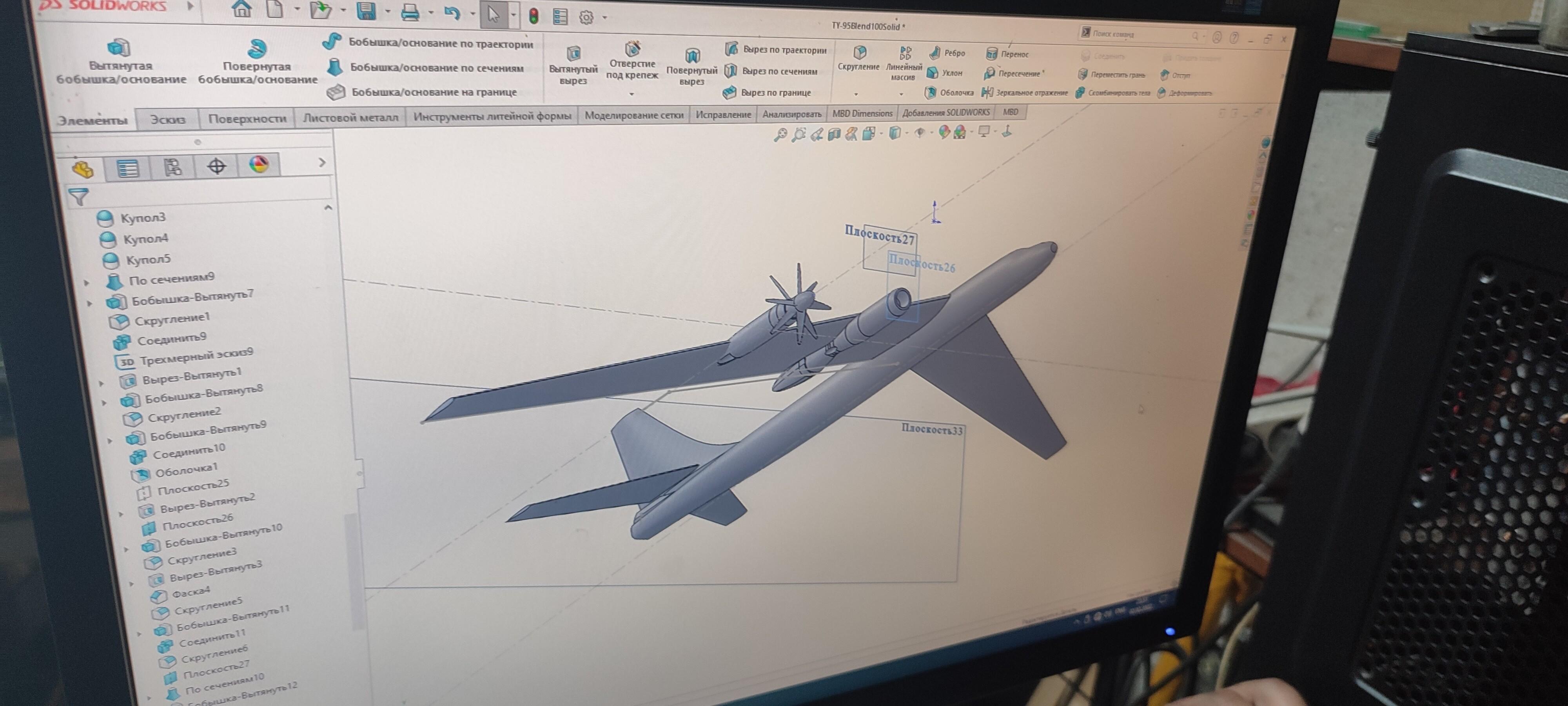Open the Edit Appearance color sphere icon
This screenshot has width=1568, height=706.
[x=944, y=131]
